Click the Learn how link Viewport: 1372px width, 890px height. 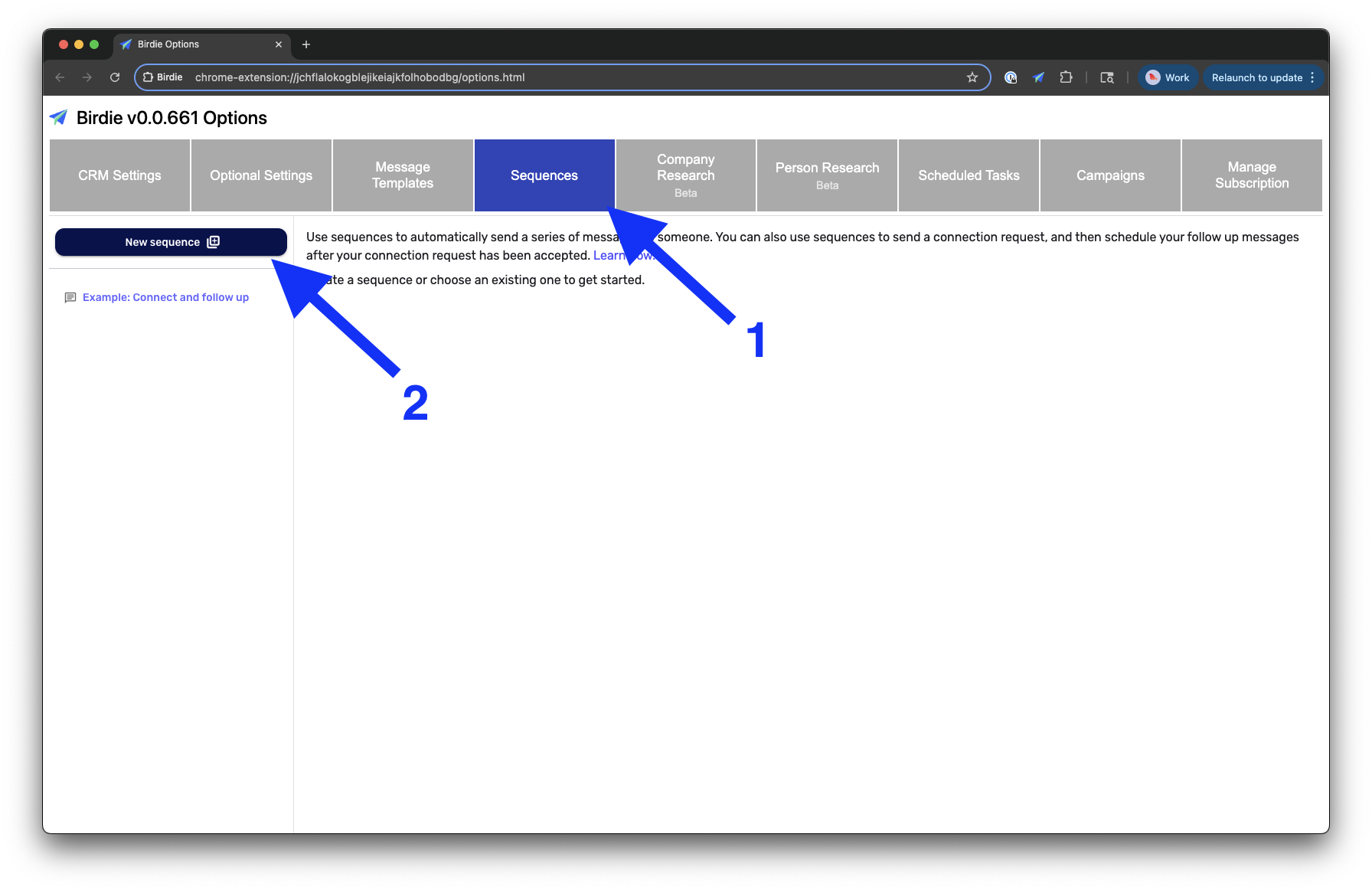(x=623, y=256)
